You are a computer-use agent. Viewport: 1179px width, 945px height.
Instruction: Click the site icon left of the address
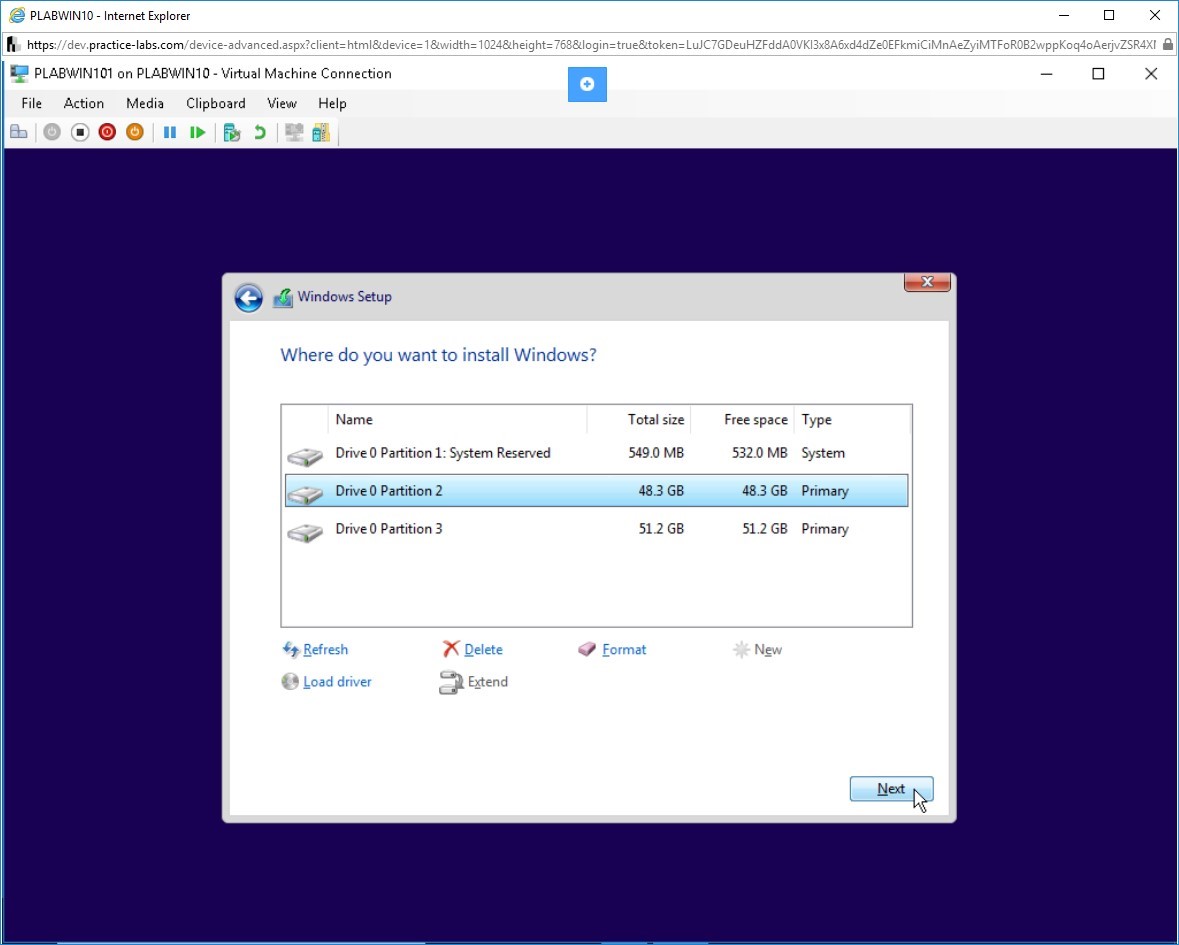coord(14,45)
